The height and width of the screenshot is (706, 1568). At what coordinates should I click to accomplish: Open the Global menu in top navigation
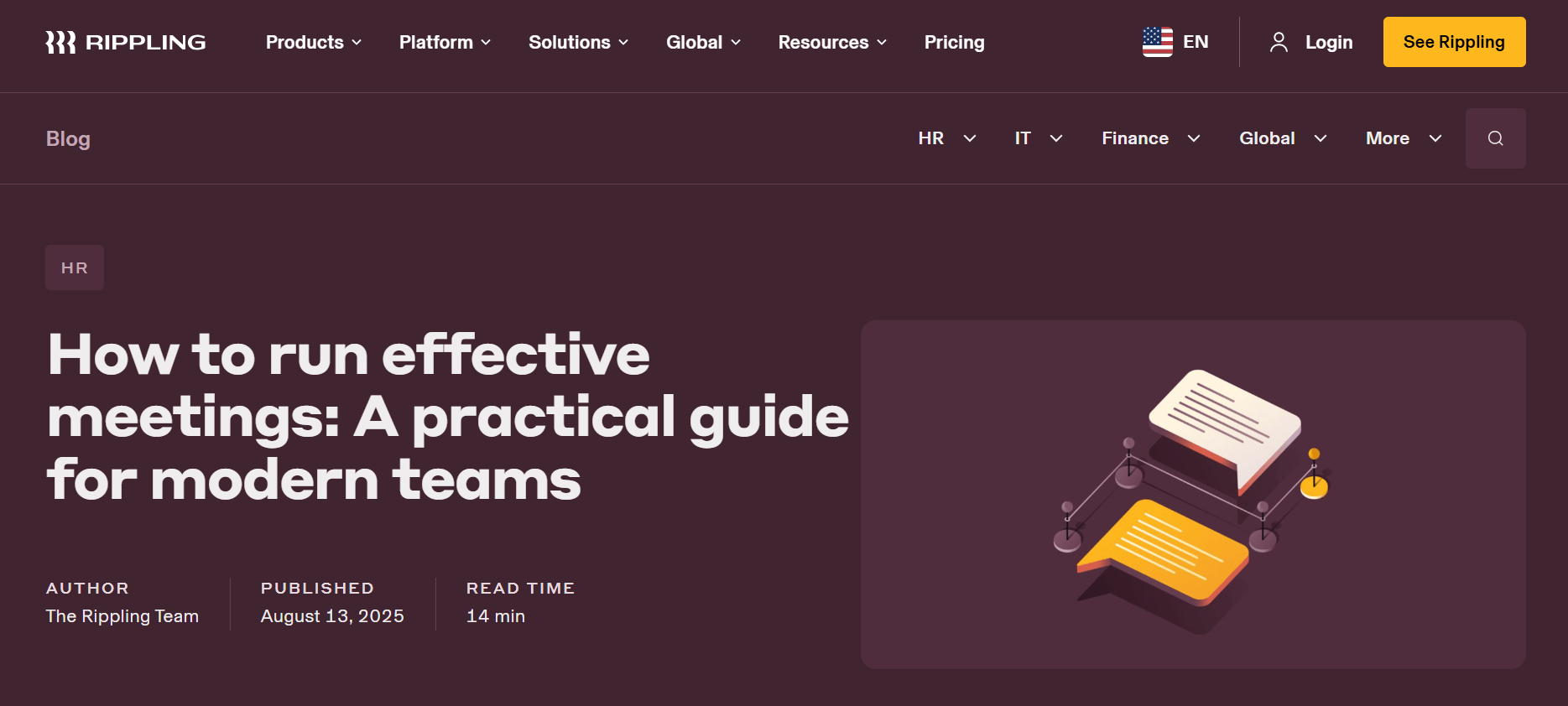point(703,42)
